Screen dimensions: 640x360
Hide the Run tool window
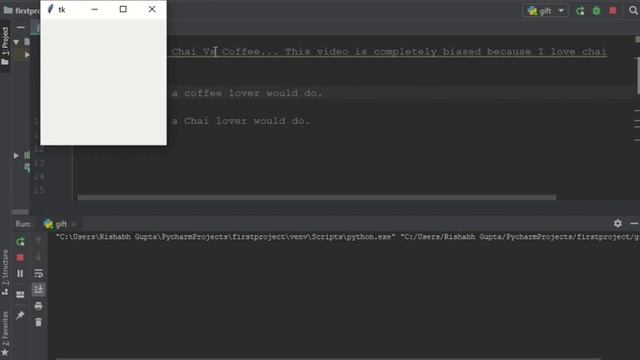pyautogui.click(x=633, y=223)
